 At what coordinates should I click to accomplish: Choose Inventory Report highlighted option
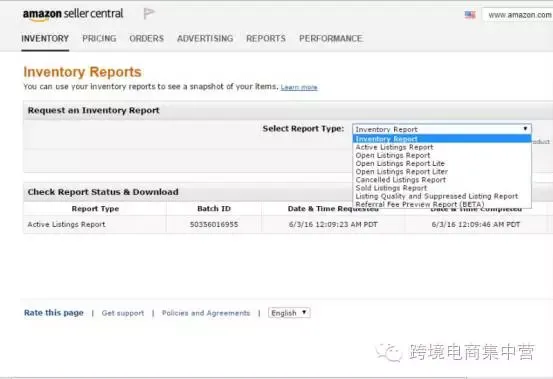click(x=442, y=139)
